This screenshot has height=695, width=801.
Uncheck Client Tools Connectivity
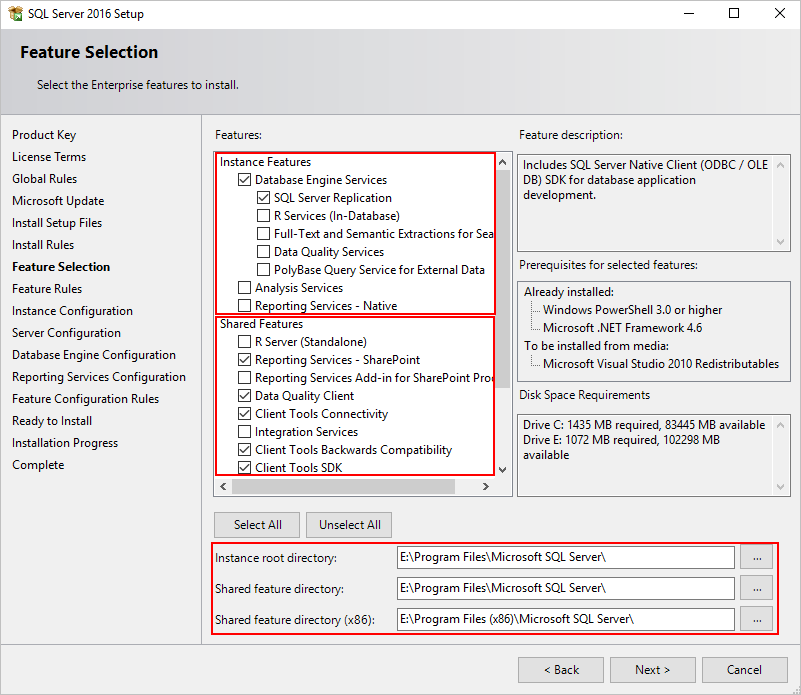coord(244,413)
